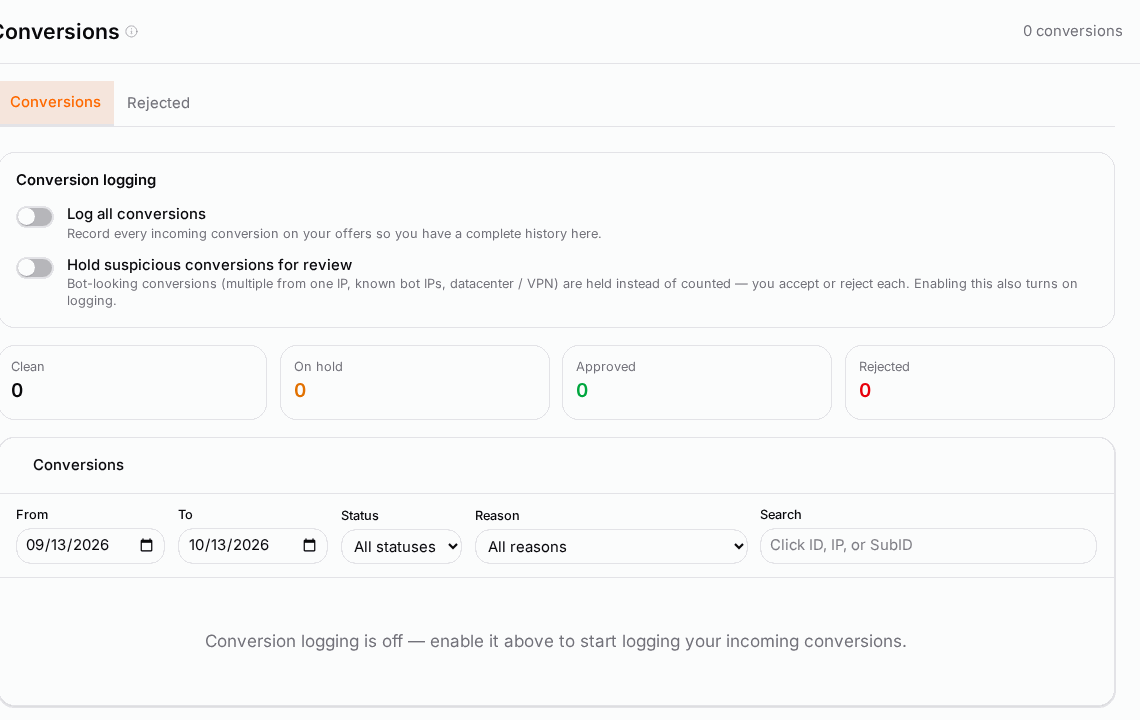Click the Conversions table section heading
The height and width of the screenshot is (720, 1140).
click(x=79, y=465)
